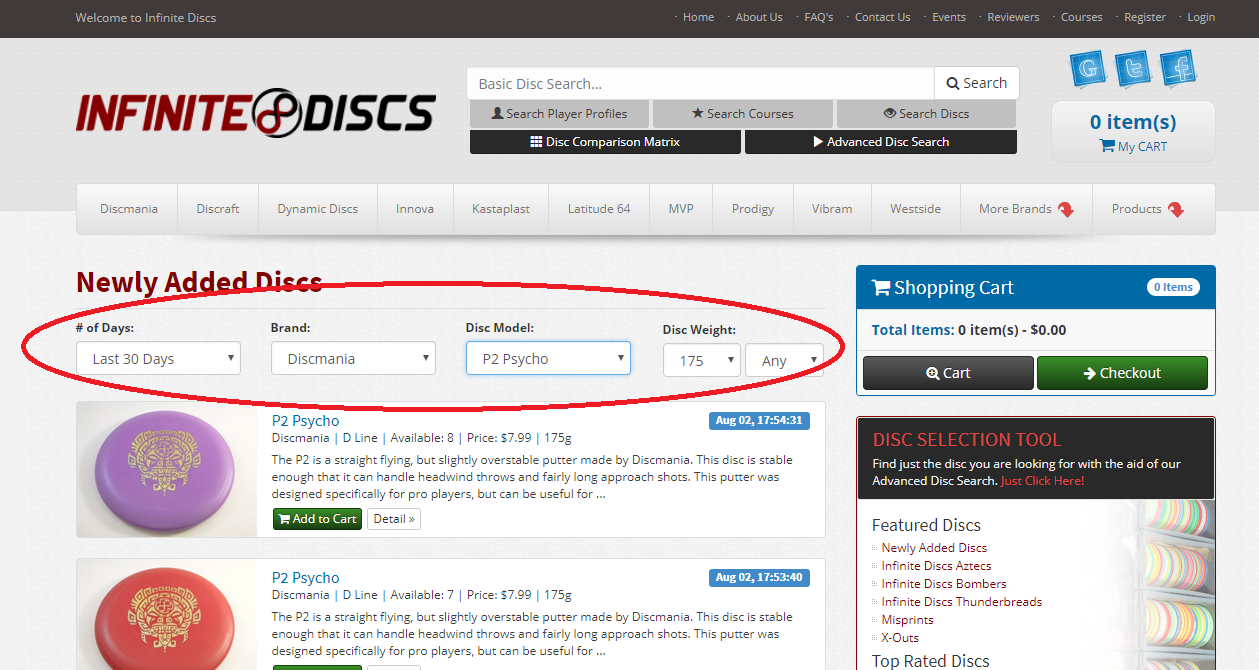Focus the Basic Disc Search input field
This screenshot has height=670, width=1259.
pyautogui.click(x=700, y=83)
